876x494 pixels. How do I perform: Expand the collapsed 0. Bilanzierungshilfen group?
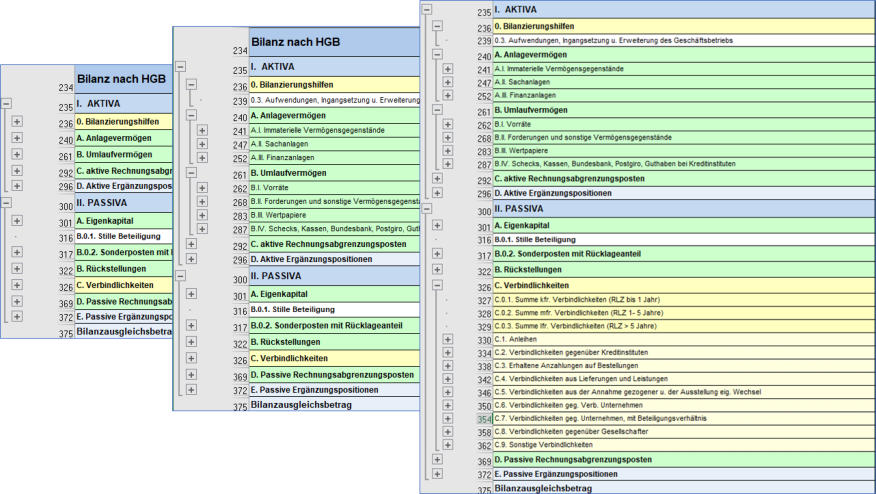[17, 121]
